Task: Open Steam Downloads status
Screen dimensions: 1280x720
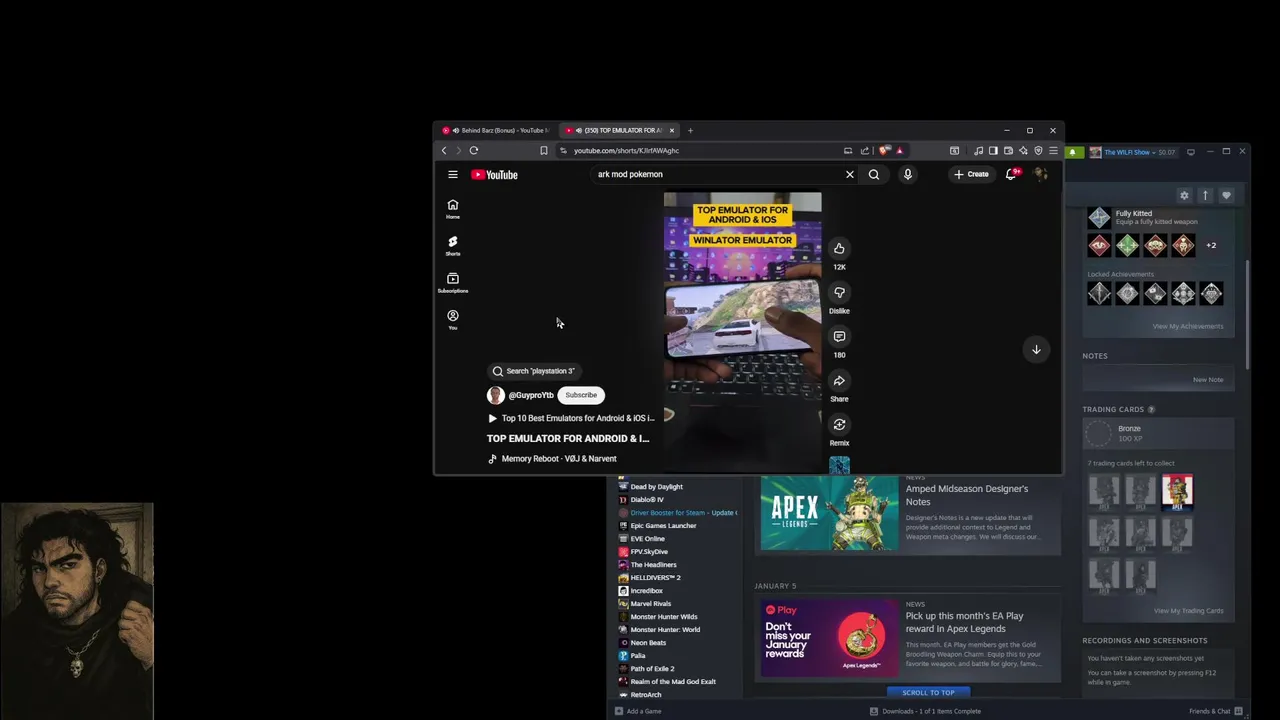Action: click(925, 711)
